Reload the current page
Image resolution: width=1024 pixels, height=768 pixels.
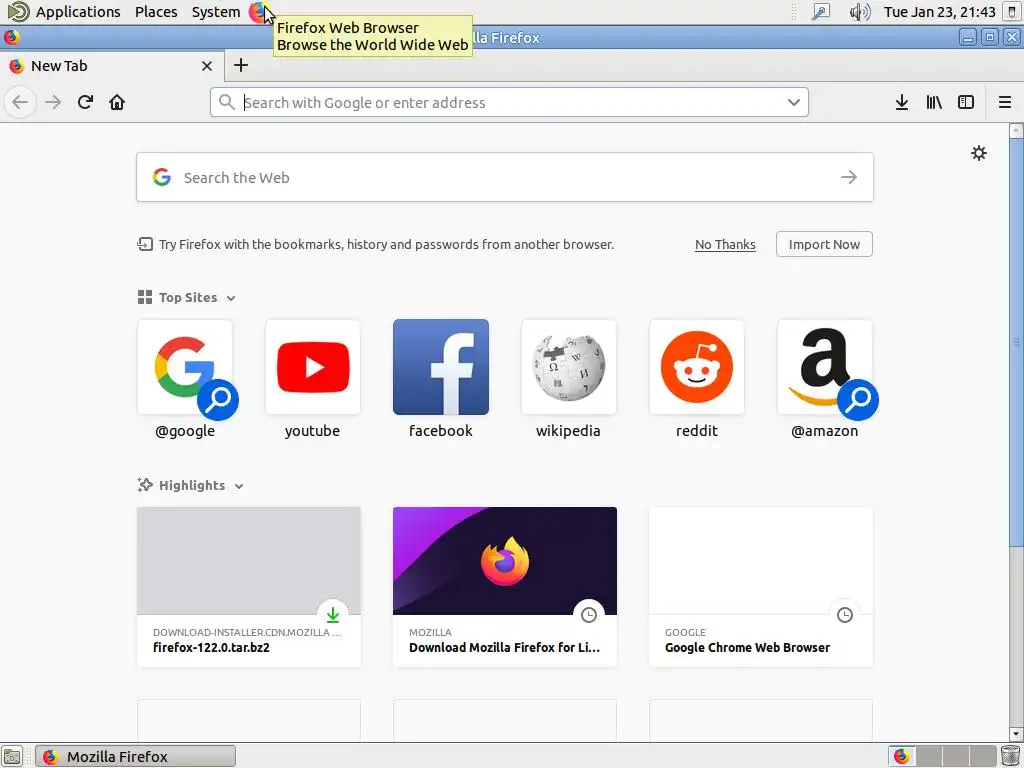[x=85, y=103]
